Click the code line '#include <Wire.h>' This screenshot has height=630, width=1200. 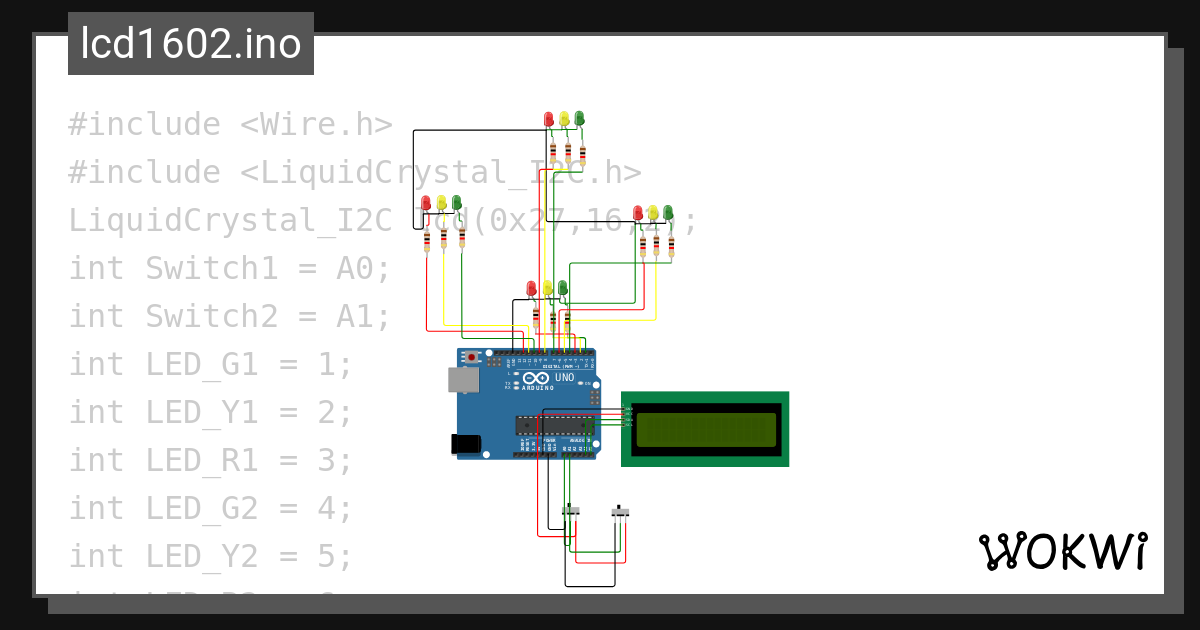[229, 124]
